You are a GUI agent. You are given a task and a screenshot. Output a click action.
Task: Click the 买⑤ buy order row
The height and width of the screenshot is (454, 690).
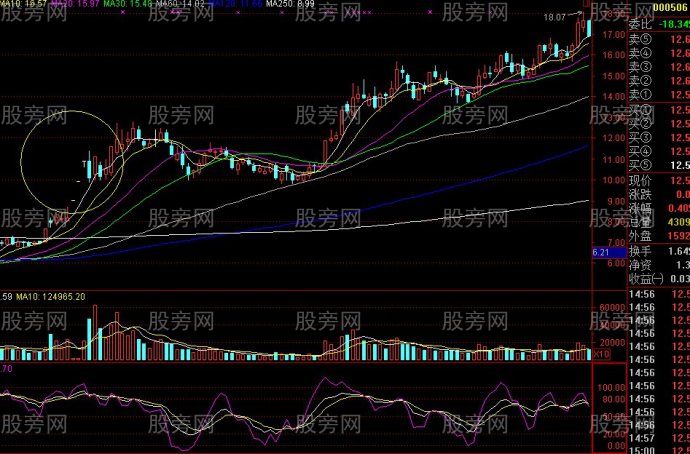point(659,165)
